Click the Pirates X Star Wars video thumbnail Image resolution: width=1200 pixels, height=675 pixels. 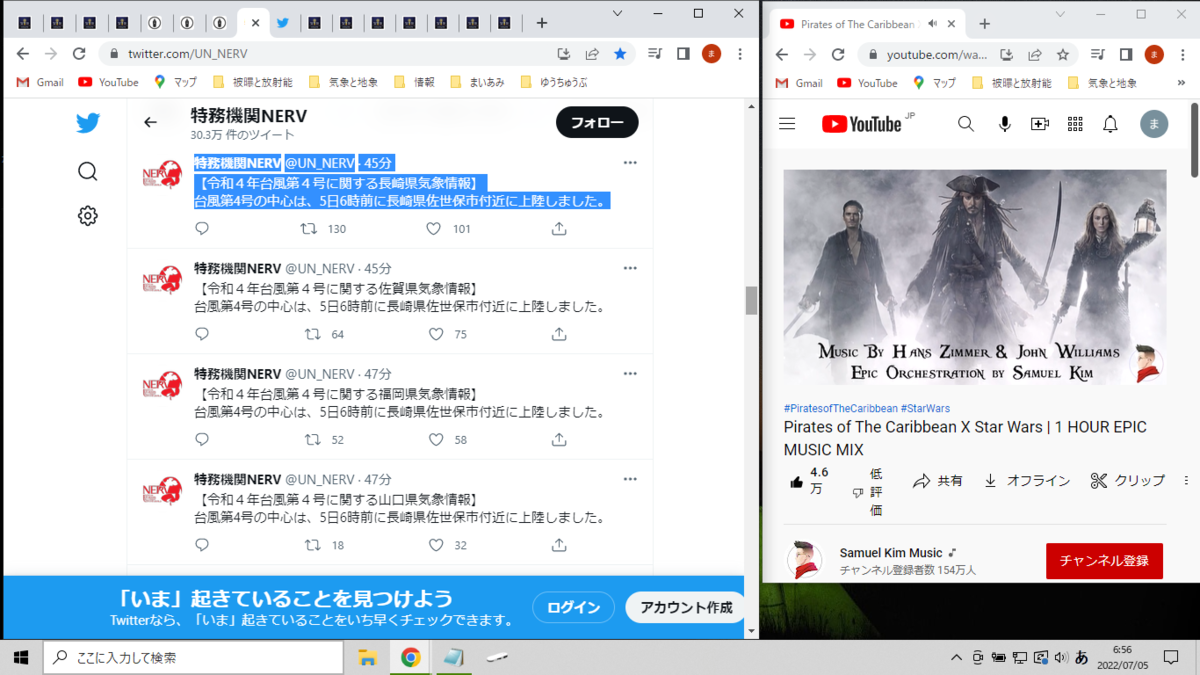pyautogui.click(x=975, y=277)
